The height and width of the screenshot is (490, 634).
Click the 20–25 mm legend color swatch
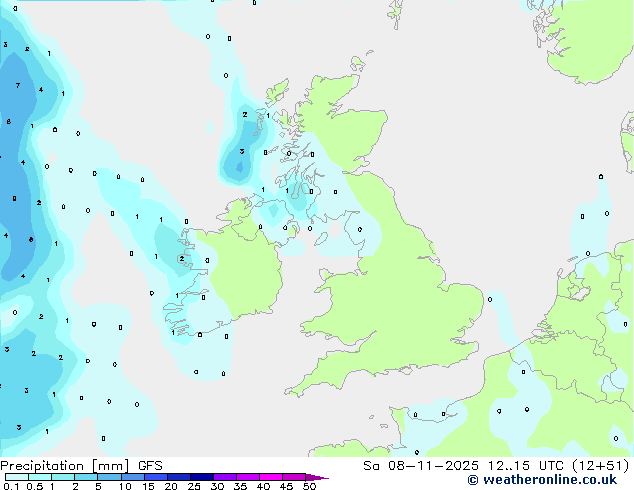click(x=178, y=477)
